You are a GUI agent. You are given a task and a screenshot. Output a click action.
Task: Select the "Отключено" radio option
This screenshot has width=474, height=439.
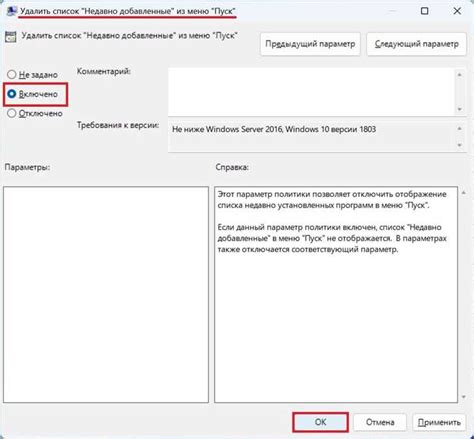tap(12, 113)
